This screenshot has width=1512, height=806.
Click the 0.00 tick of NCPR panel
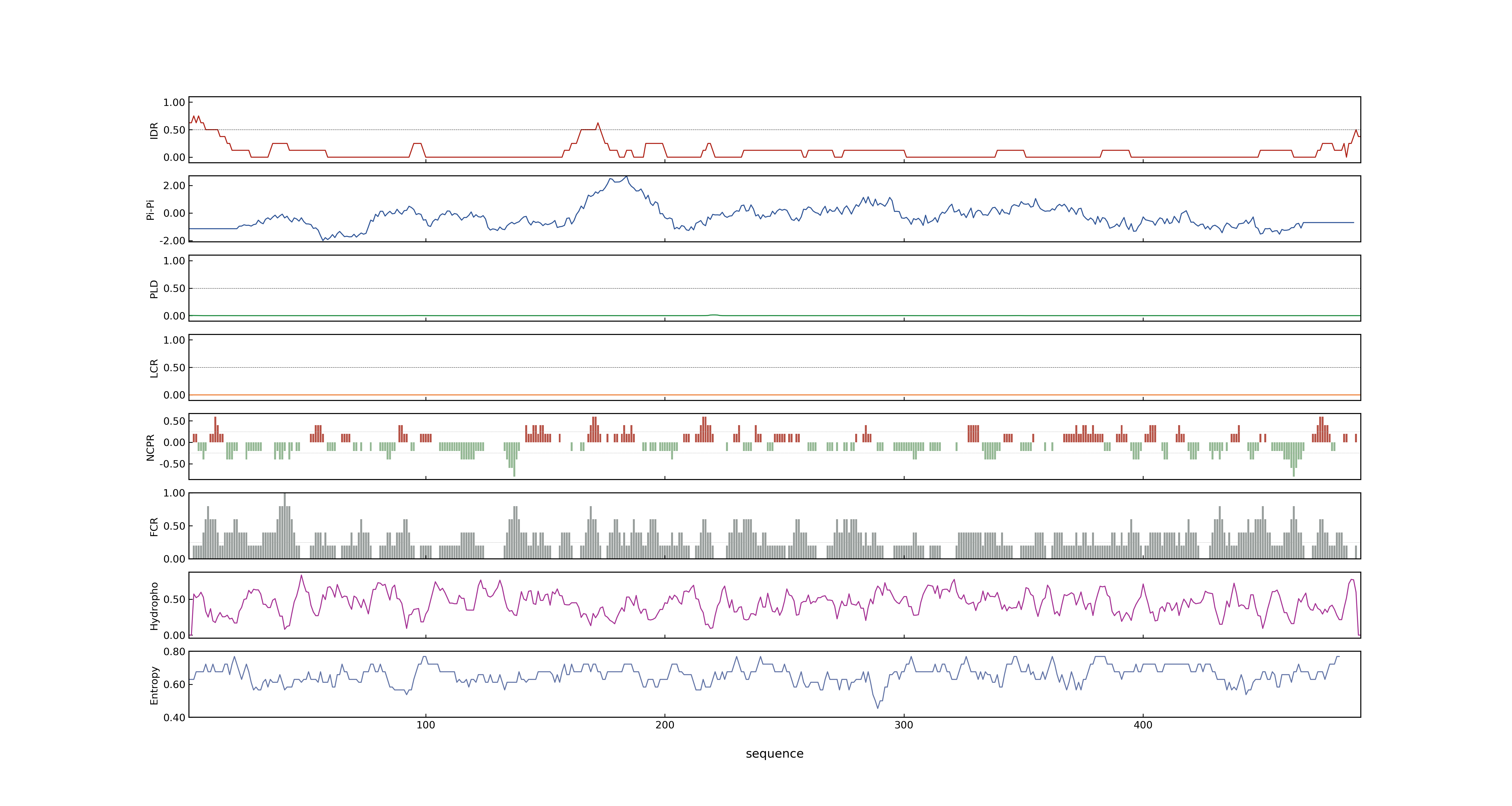point(174,442)
